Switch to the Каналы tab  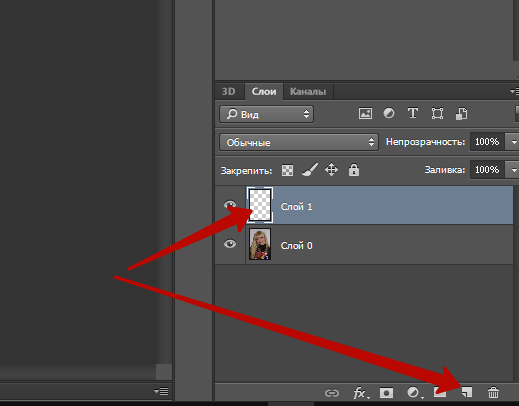pyautogui.click(x=308, y=91)
